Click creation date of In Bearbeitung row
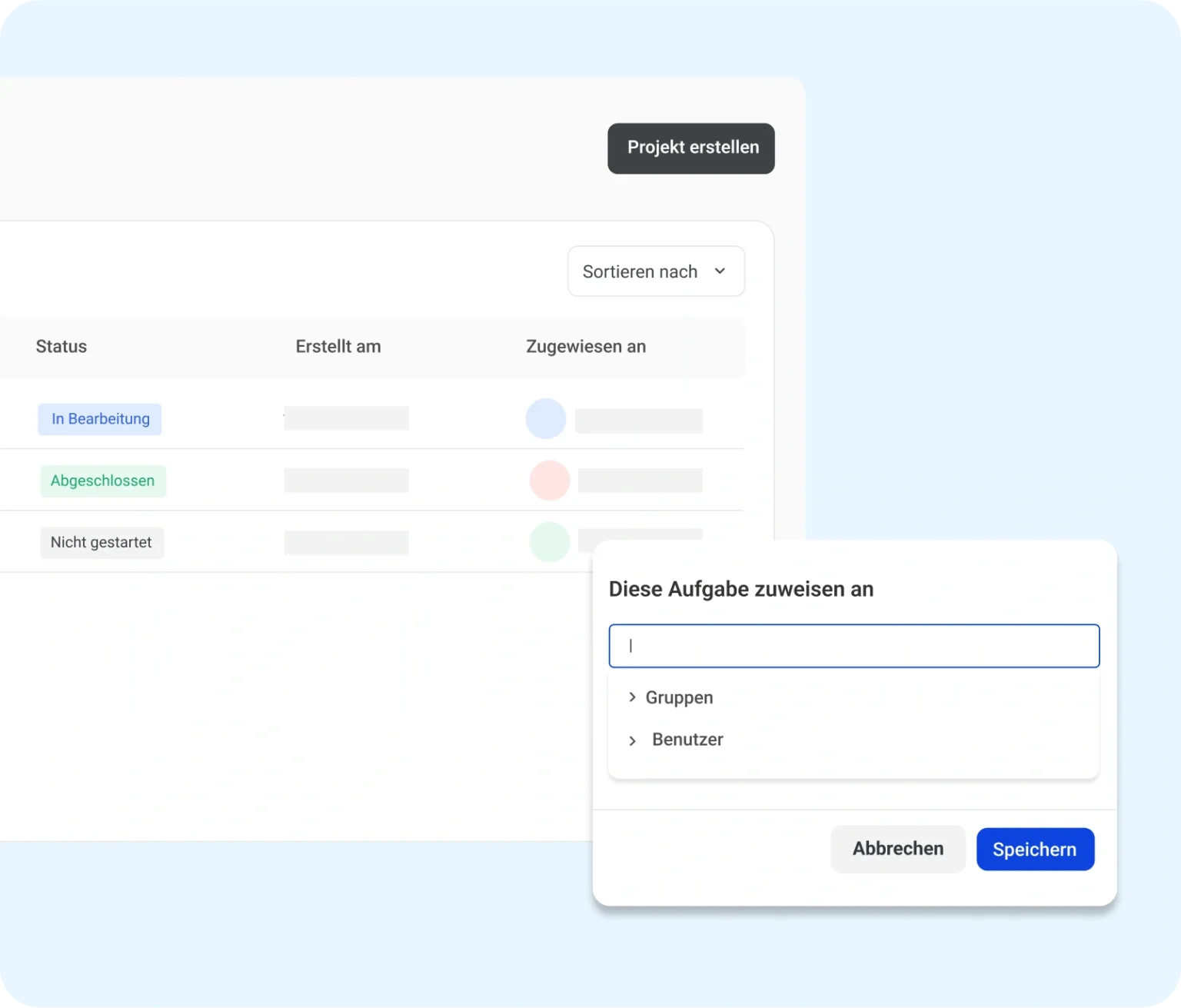1181x1008 pixels. pos(346,419)
